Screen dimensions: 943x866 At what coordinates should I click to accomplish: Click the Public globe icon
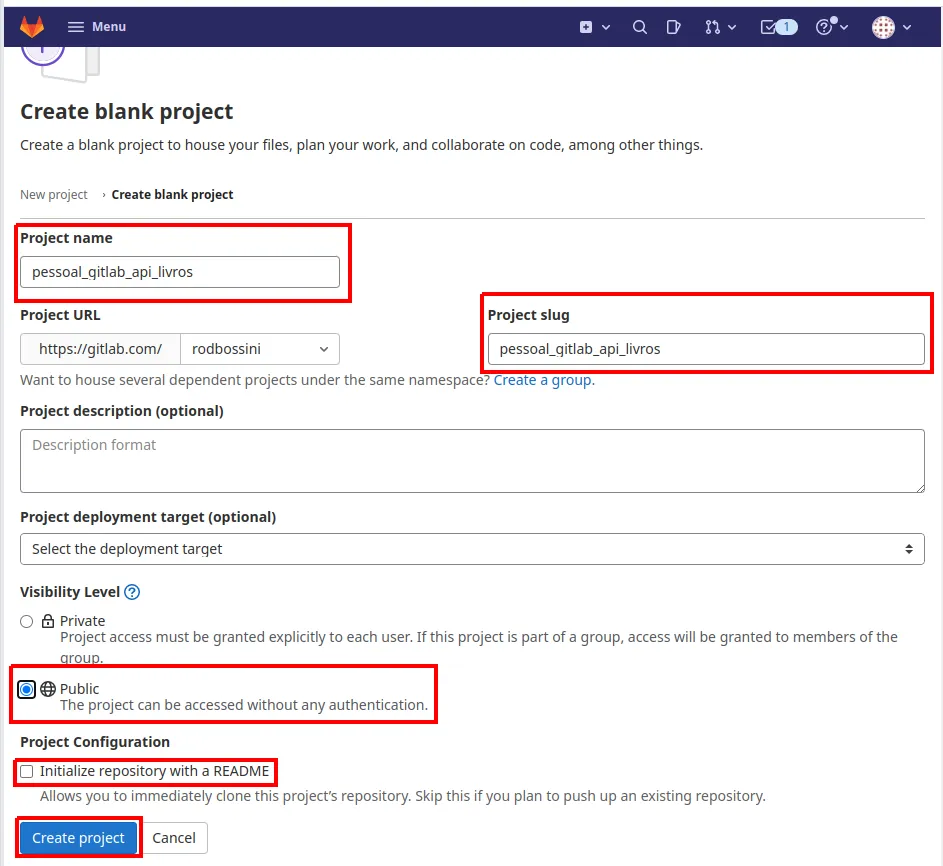(x=48, y=689)
